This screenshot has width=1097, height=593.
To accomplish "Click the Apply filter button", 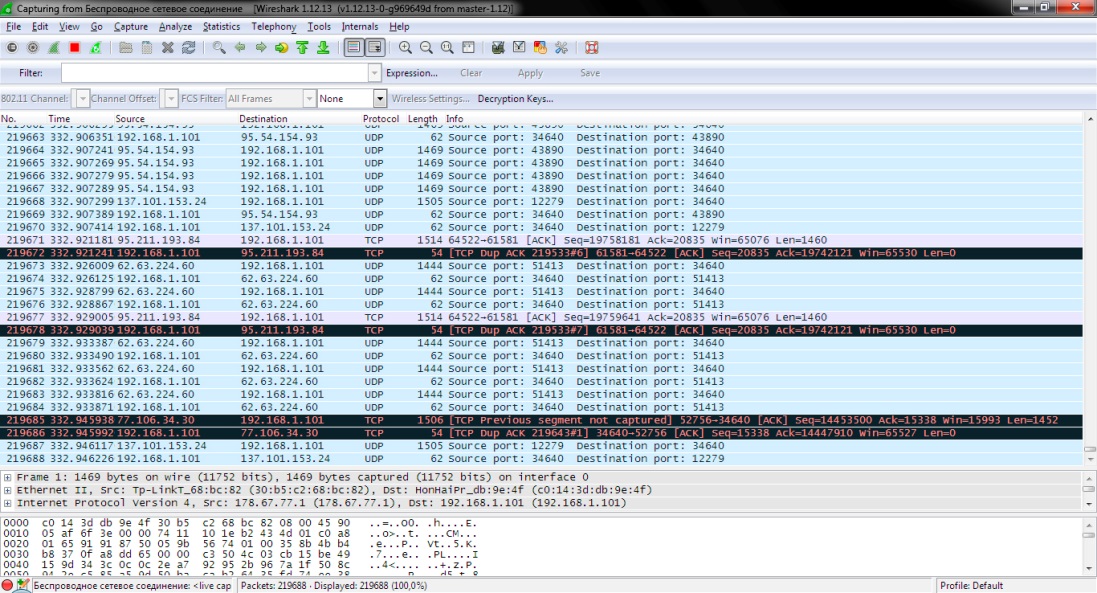I will click(x=530, y=73).
